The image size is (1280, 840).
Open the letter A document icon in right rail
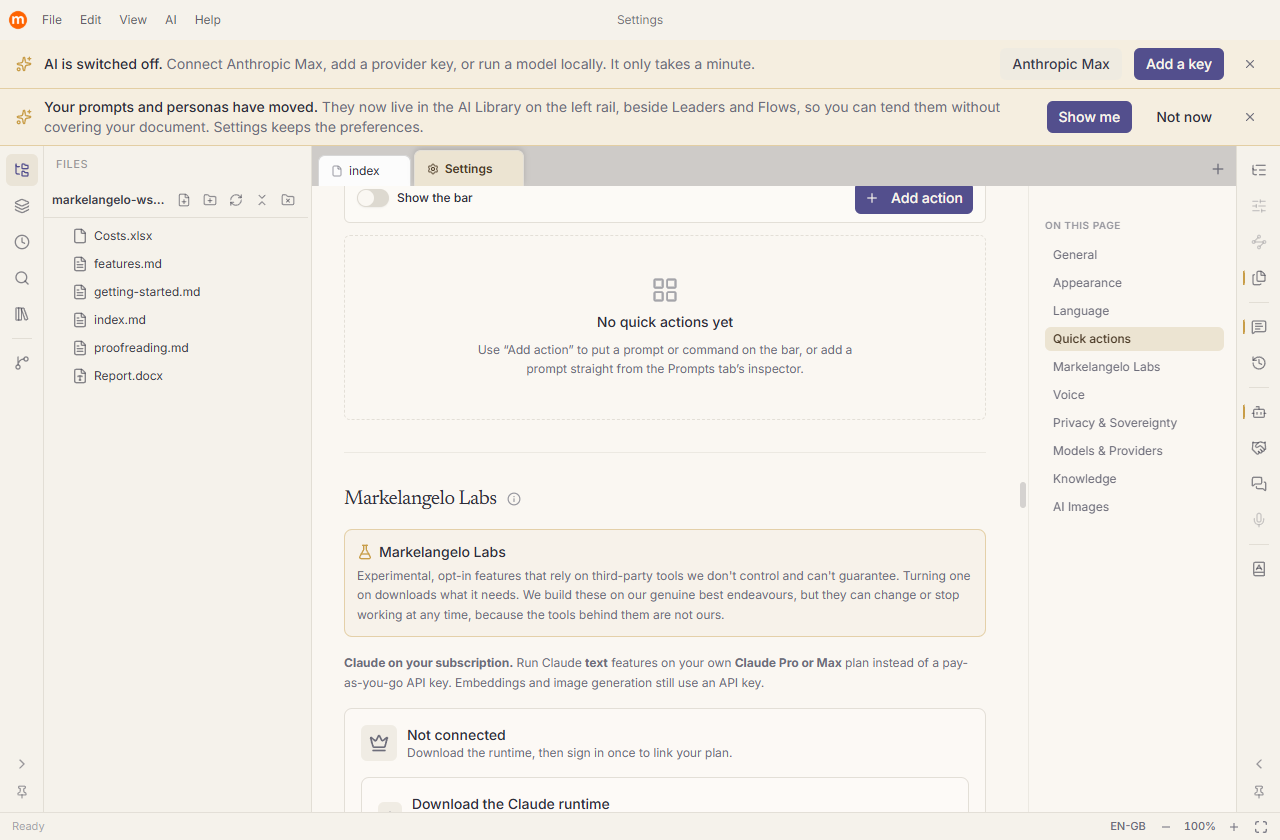coord(1259,569)
